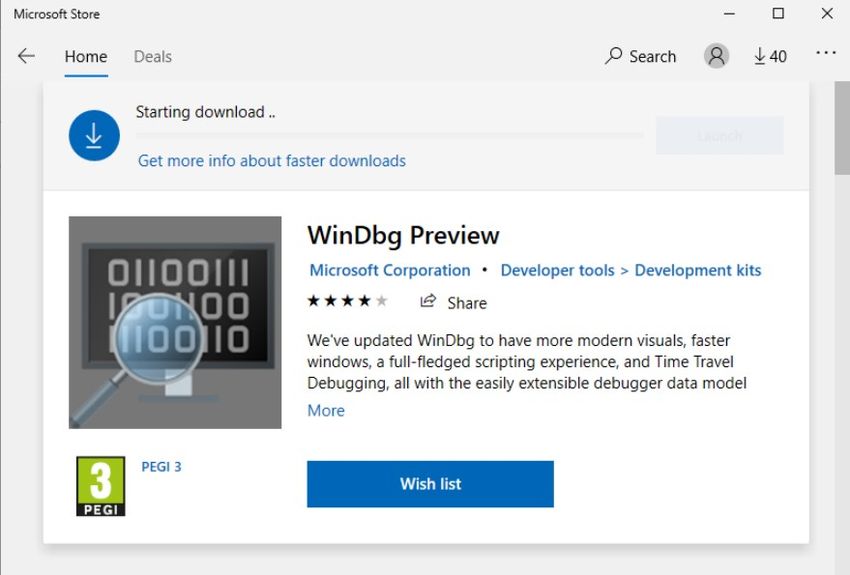Click the download progress bar
Viewport: 850px width, 575px height.
[389, 135]
